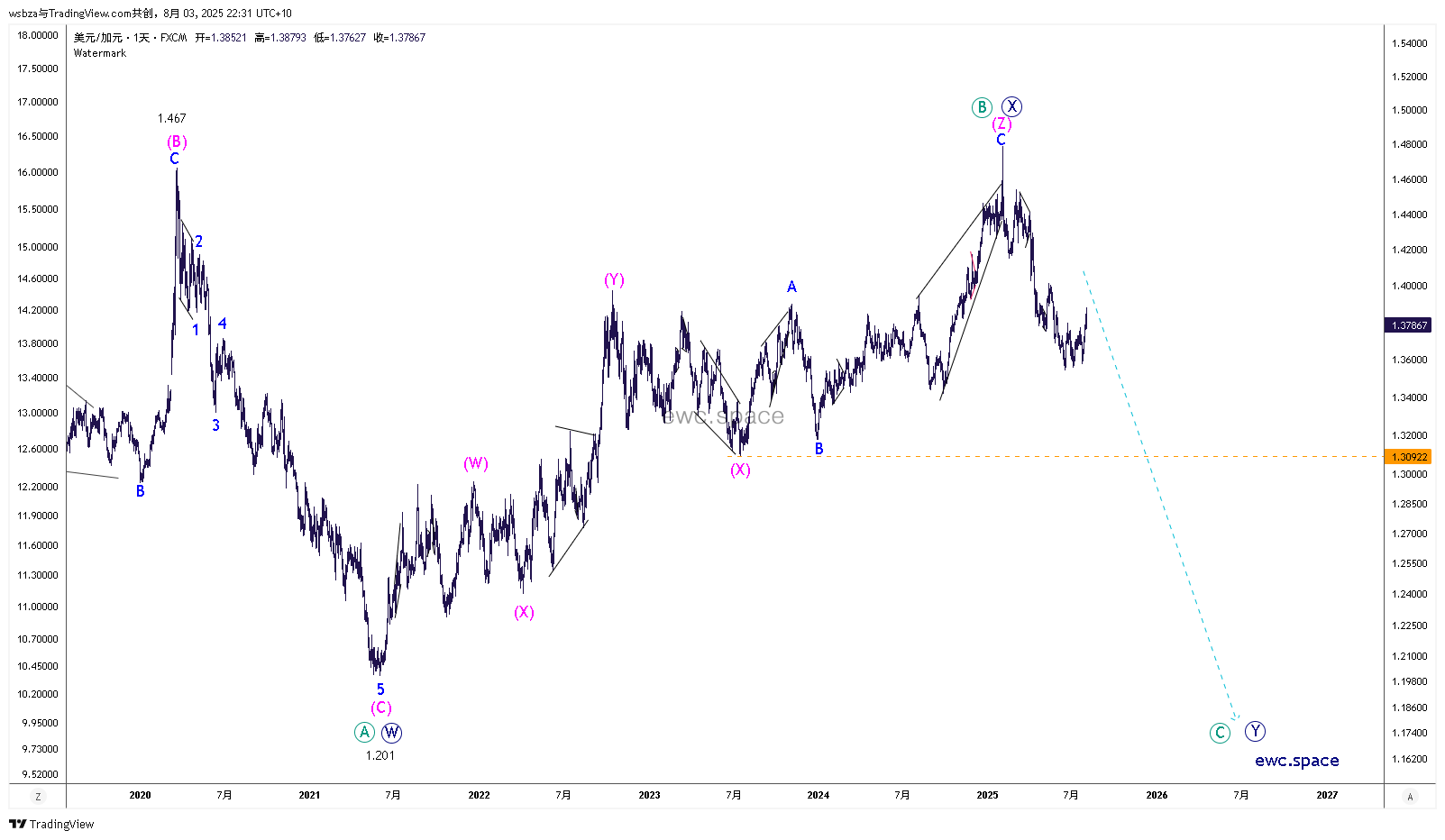The image size is (1445, 840).
Task: Select the pink (Z) wave label near top
Action: pyautogui.click(x=1001, y=123)
